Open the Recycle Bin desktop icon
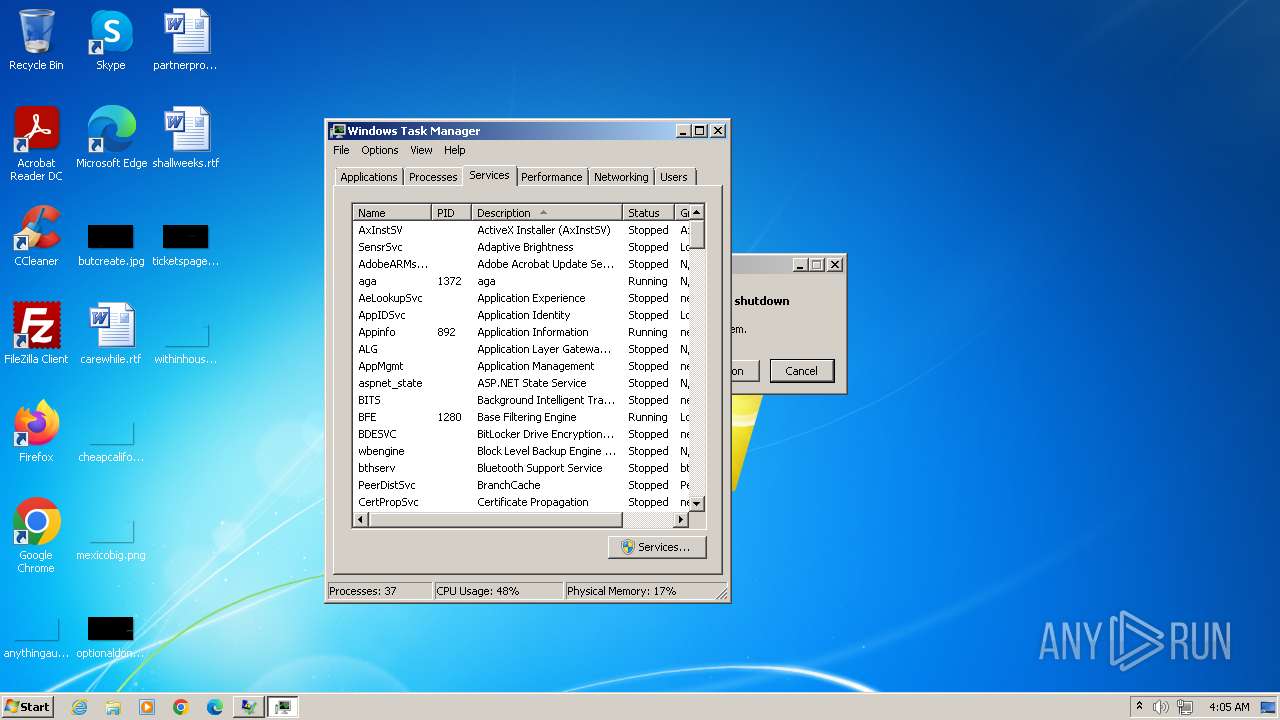Image resolution: width=1280 pixels, height=720 pixels. [x=36, y=40]
